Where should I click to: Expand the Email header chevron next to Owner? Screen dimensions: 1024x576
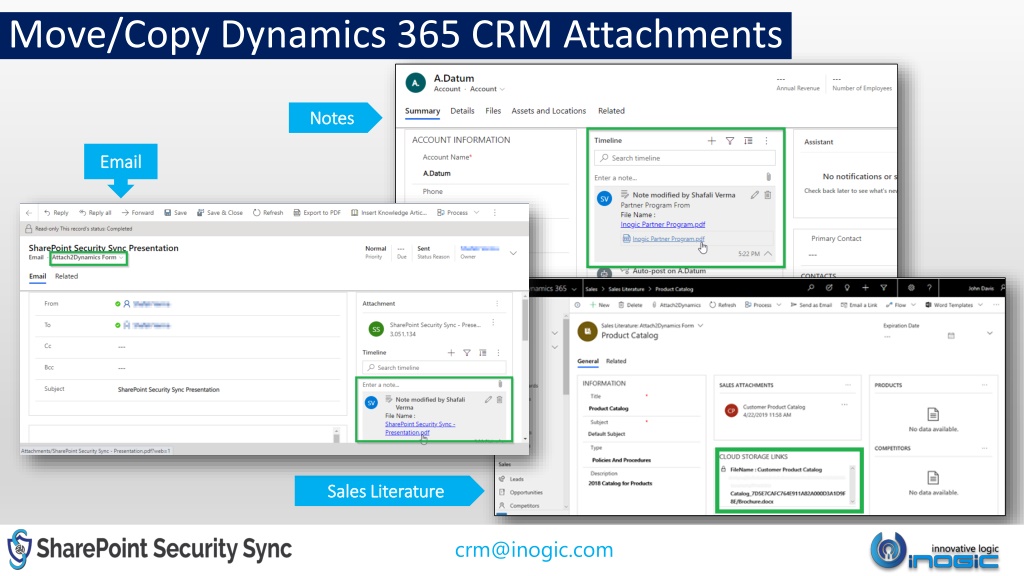(513, 253)
